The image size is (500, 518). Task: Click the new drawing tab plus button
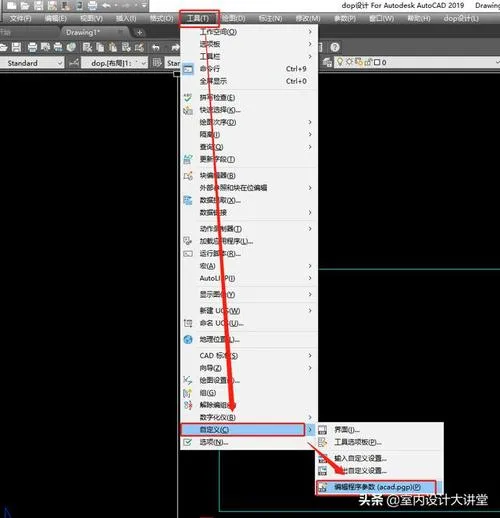pyautogui.click(x=140, y=32)
